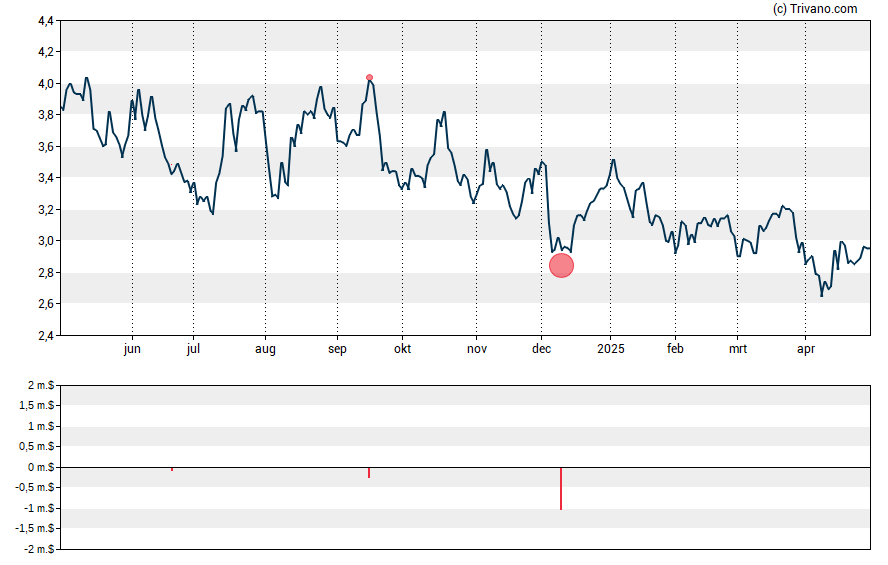Click the 'aug' month label

coord(265,349)
